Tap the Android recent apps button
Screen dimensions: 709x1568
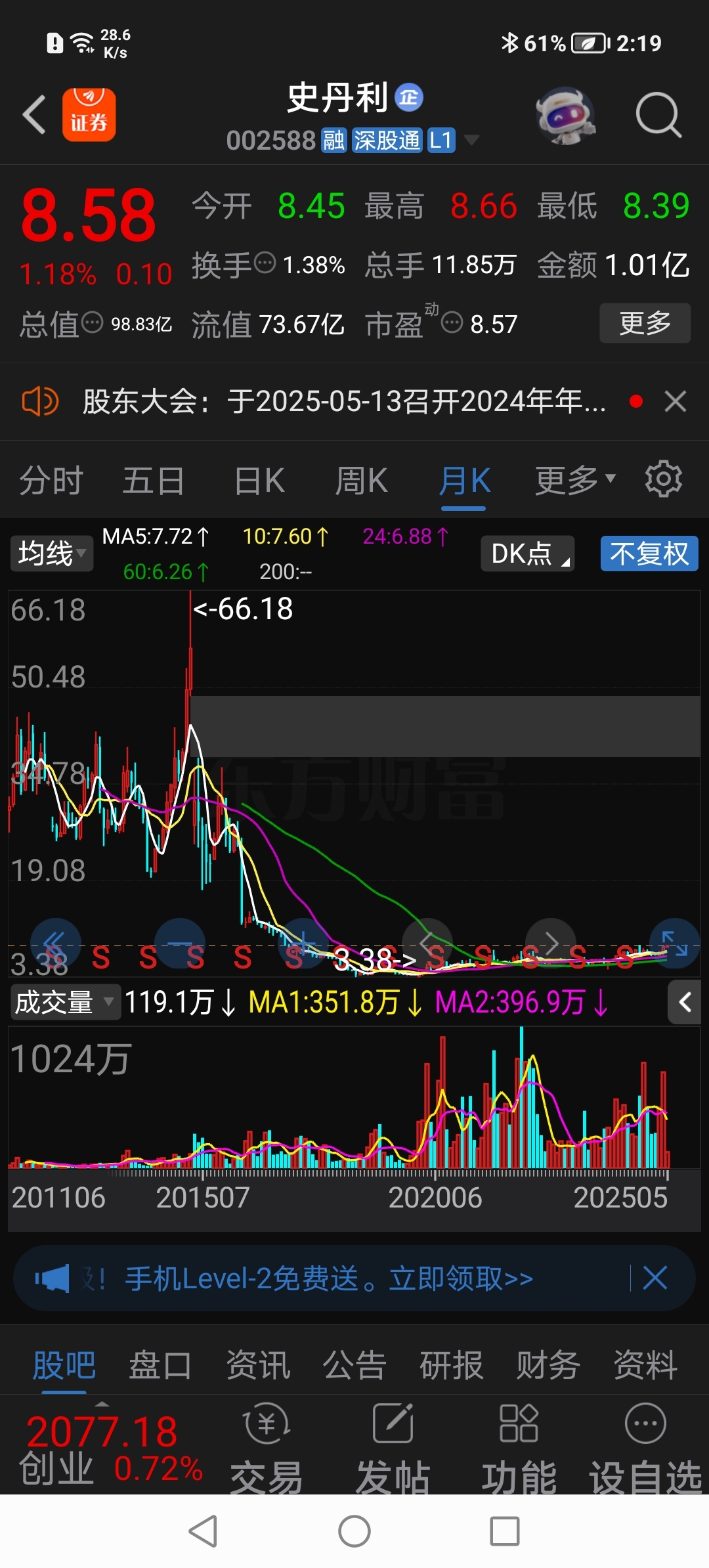tap(505, 1531)
